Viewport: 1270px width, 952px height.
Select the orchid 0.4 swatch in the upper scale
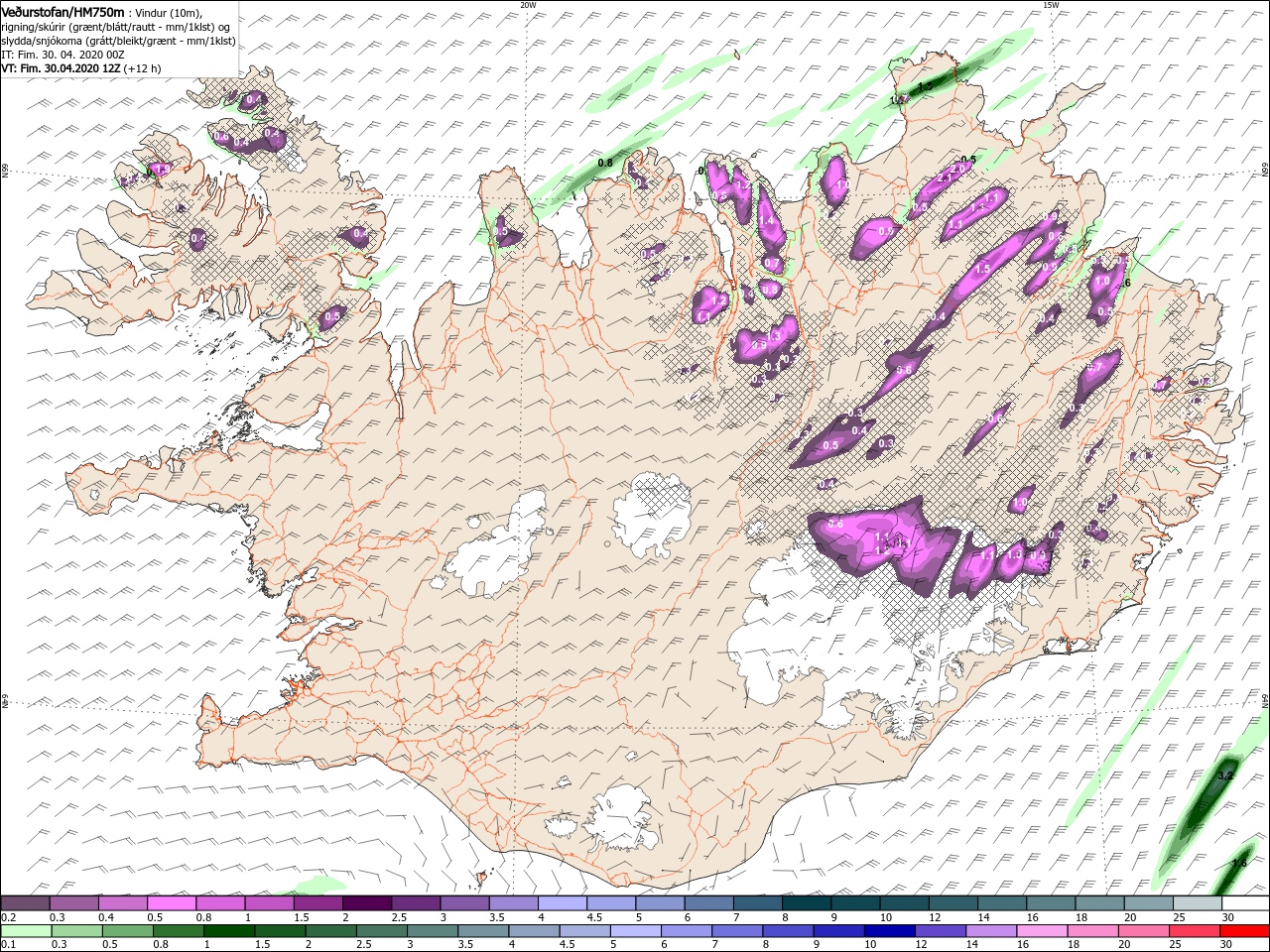pos(123,903)
